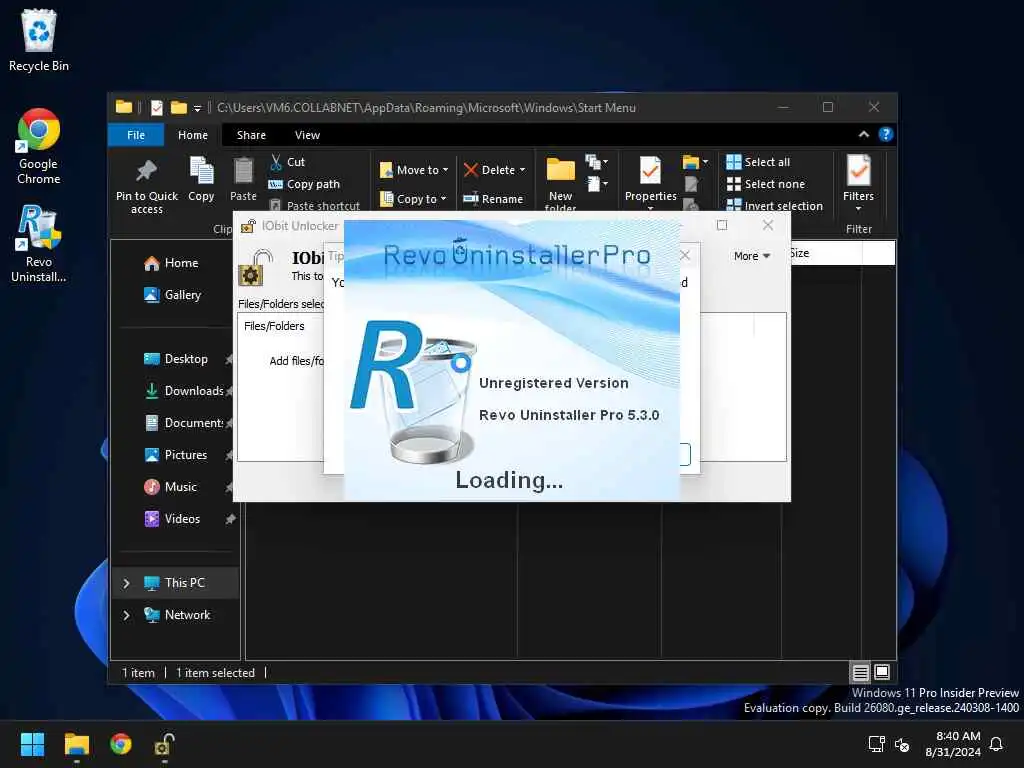
Task: Click the "1 item selected" status text
Action: (215, 673)
